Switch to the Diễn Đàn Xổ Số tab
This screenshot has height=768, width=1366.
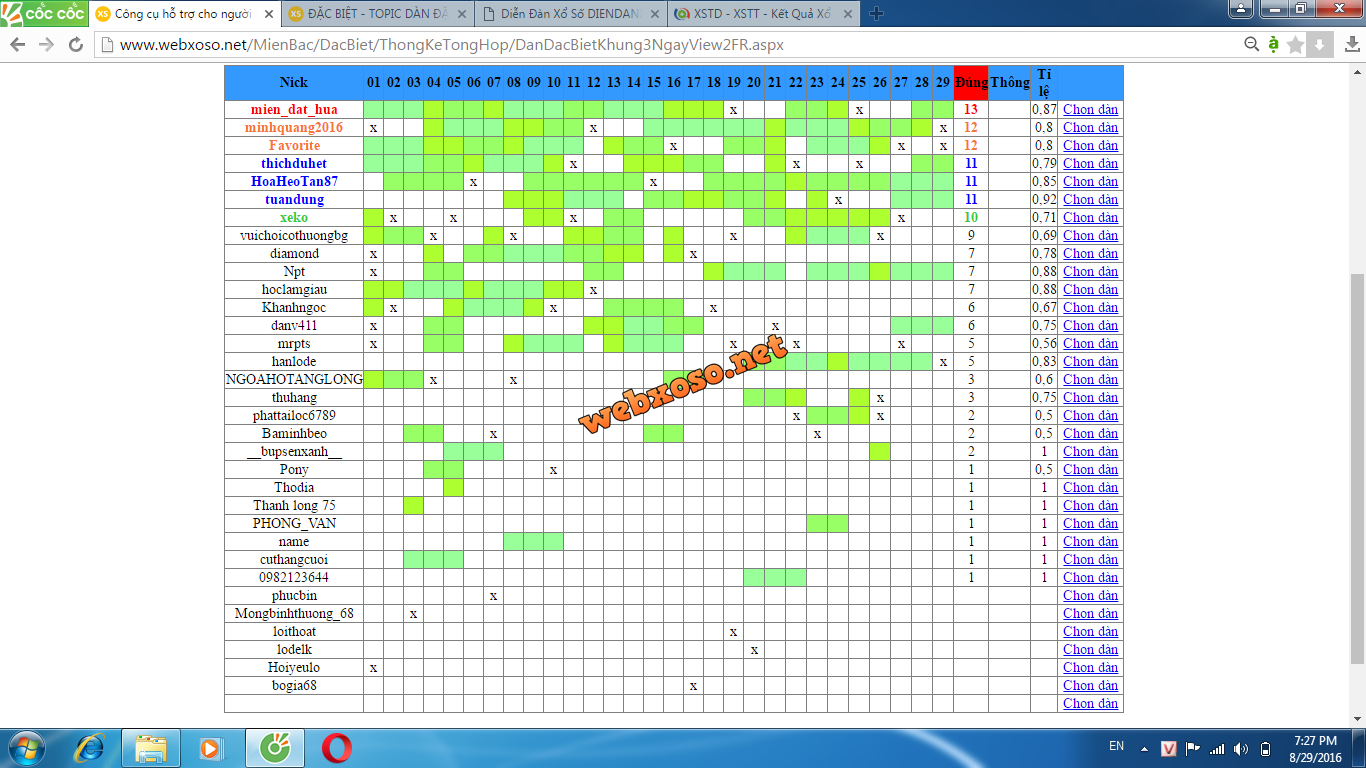570,14
